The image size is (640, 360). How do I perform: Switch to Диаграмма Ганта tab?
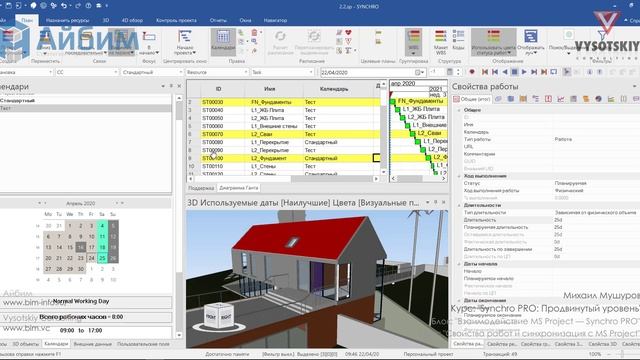click(x=239, y=188)
